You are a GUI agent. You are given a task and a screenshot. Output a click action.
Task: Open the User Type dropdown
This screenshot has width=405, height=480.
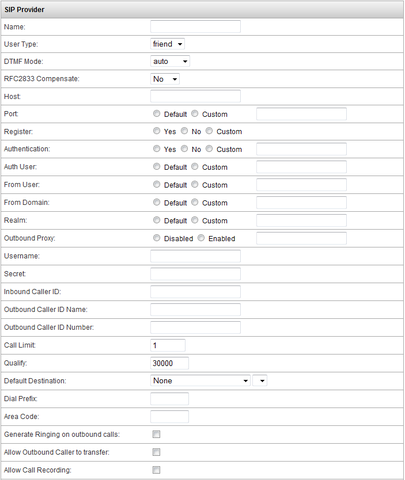coord(167,44)
